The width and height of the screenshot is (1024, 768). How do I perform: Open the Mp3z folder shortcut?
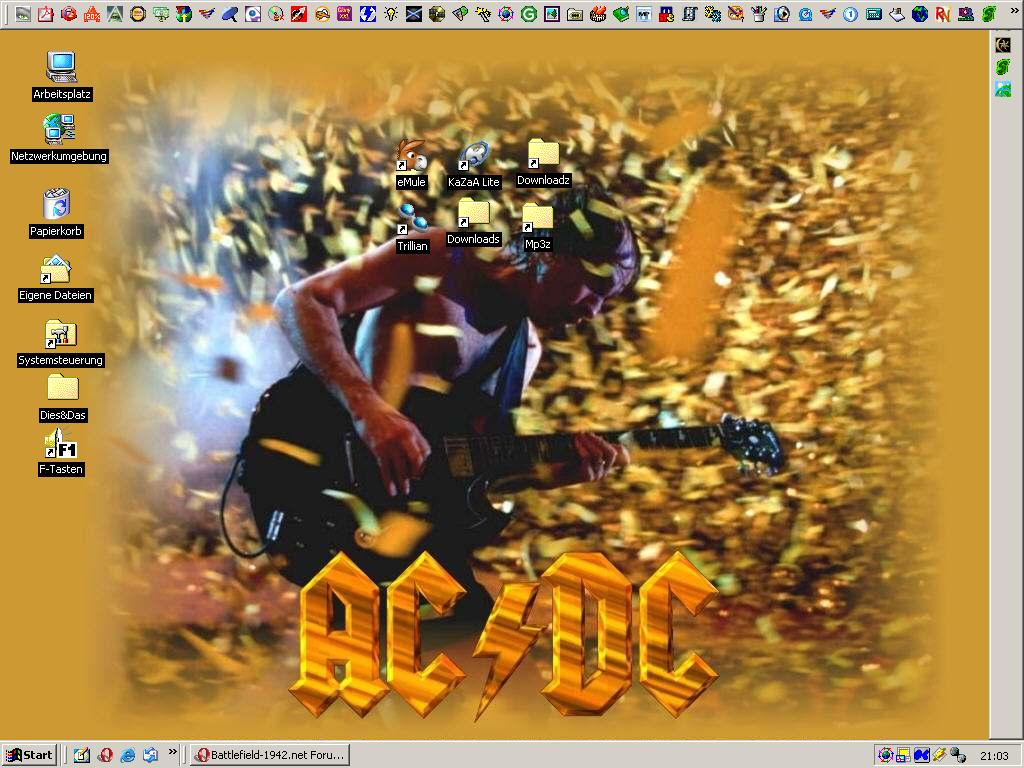[537, 218]
